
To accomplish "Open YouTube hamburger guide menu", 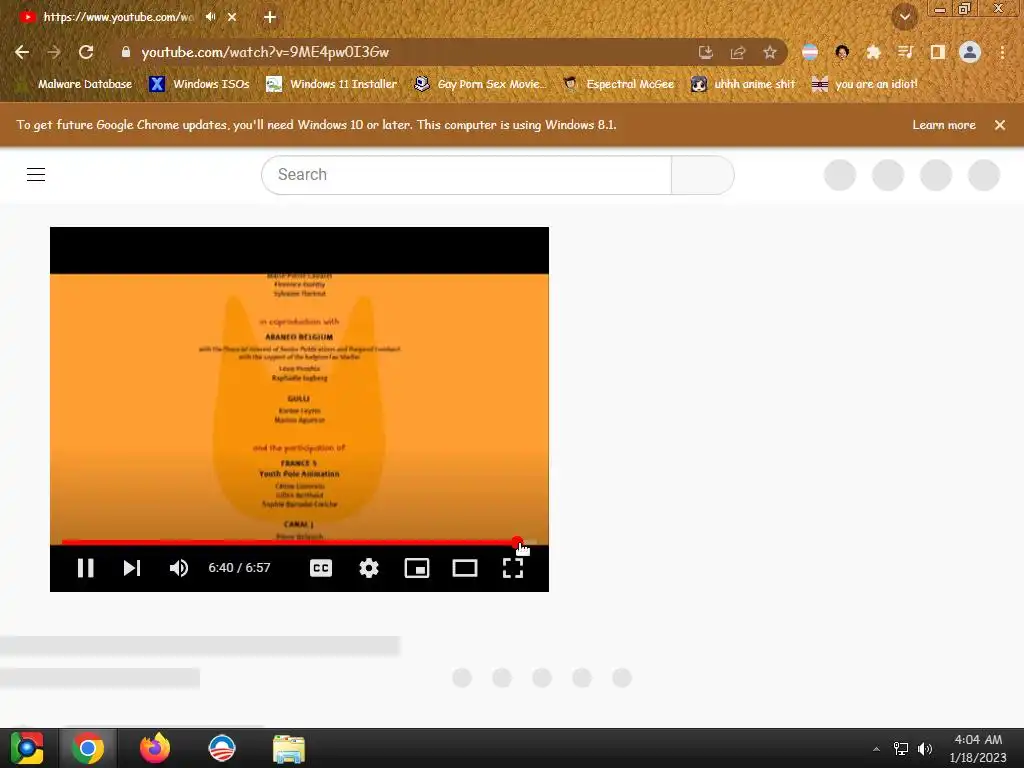I will [x=36, y=174].
